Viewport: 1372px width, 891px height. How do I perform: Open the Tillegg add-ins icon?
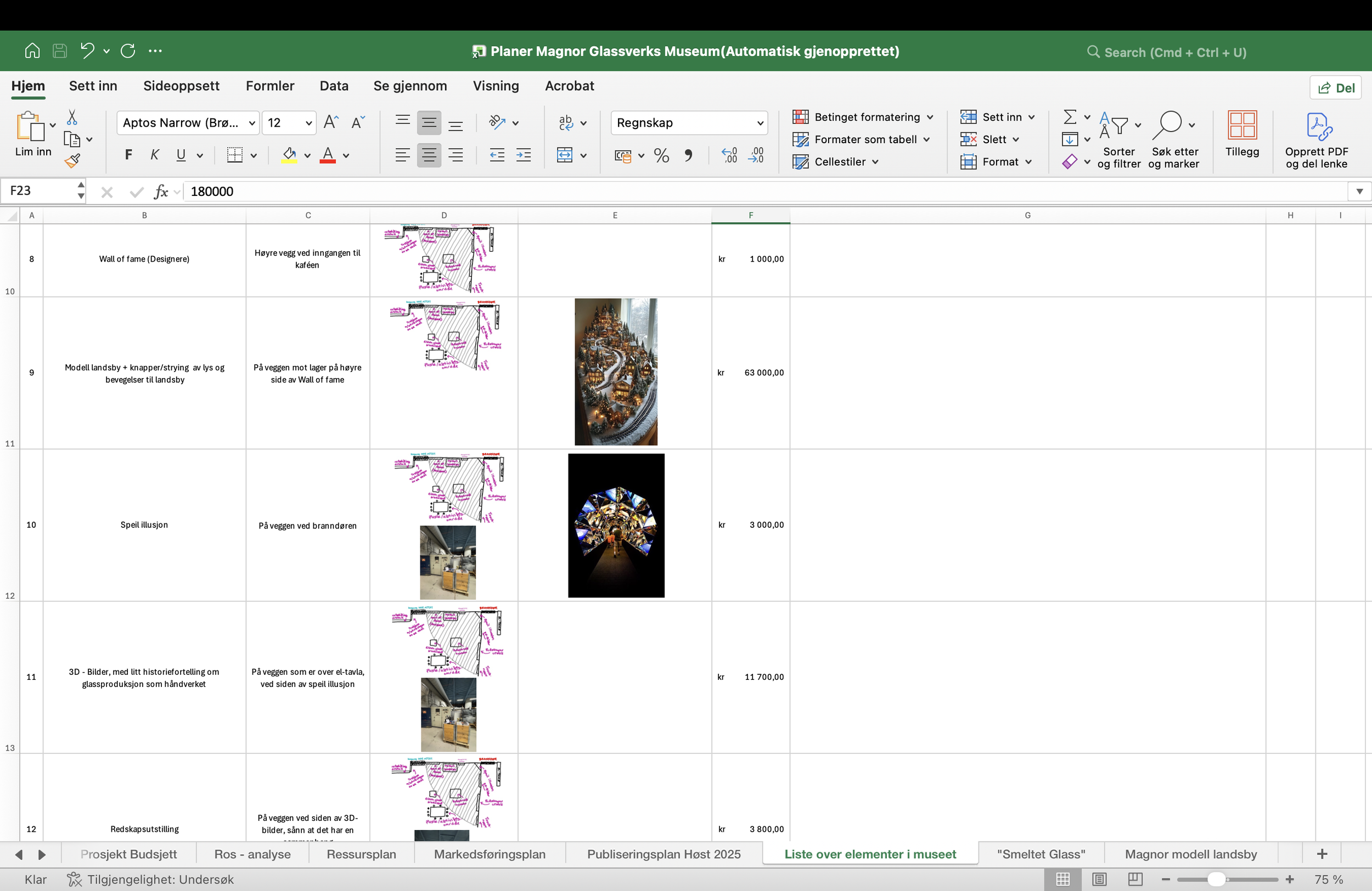(1242, 134)
